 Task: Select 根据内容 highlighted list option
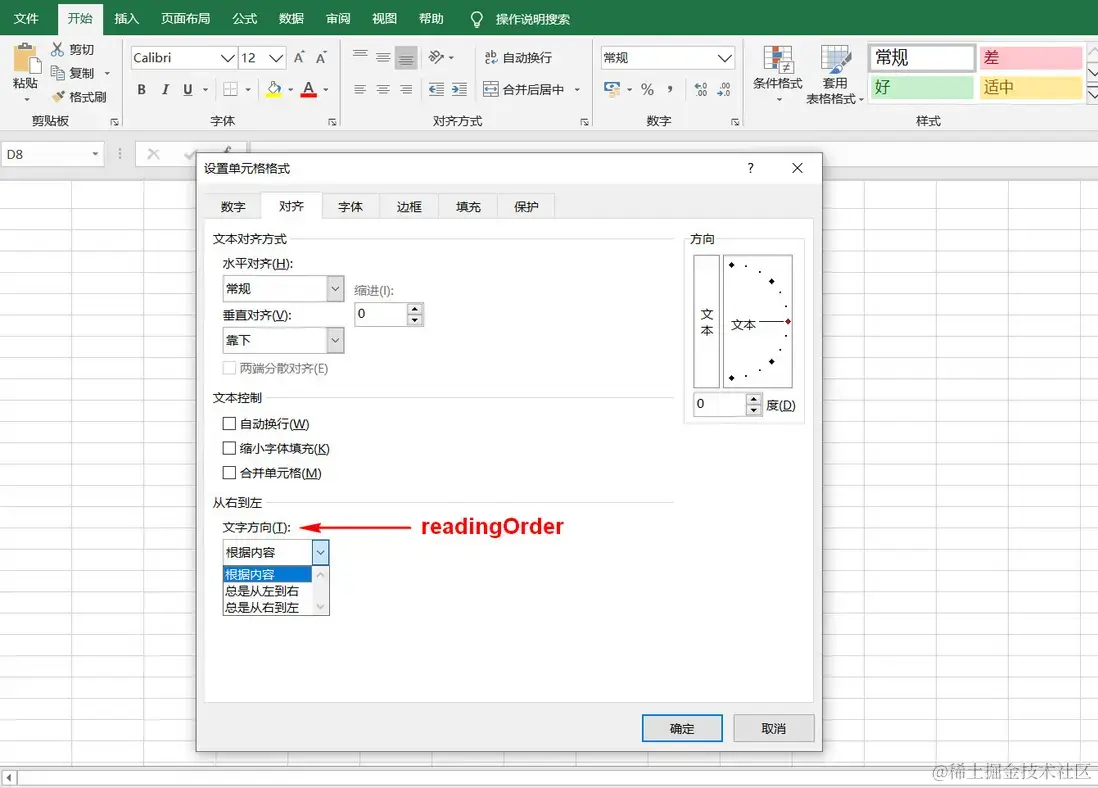267,574
